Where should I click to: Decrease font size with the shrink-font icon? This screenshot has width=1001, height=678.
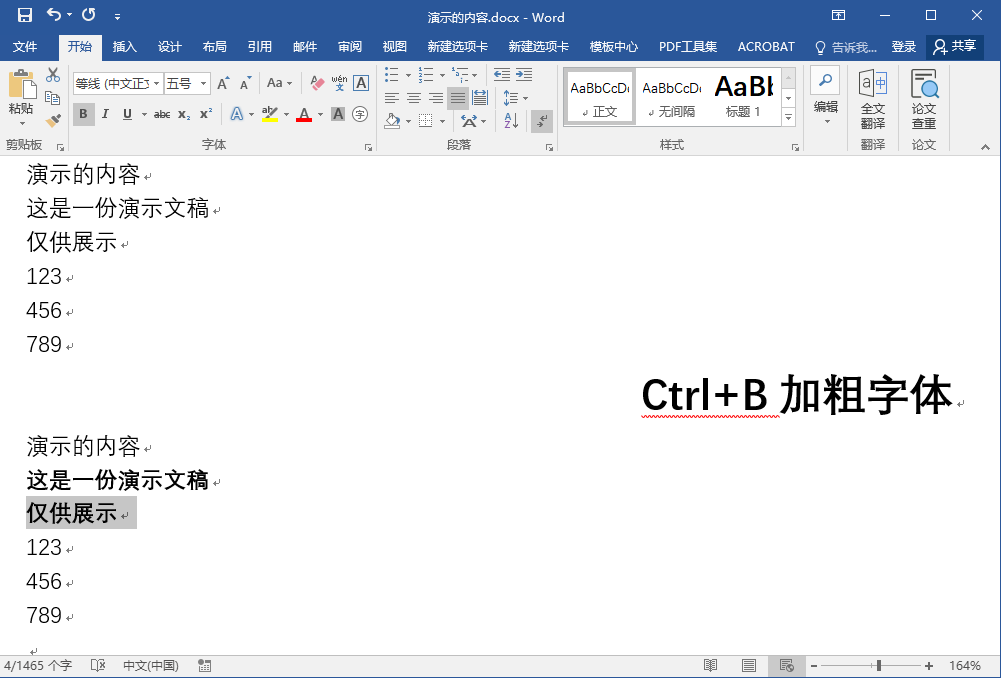click(x=245, y=83)
